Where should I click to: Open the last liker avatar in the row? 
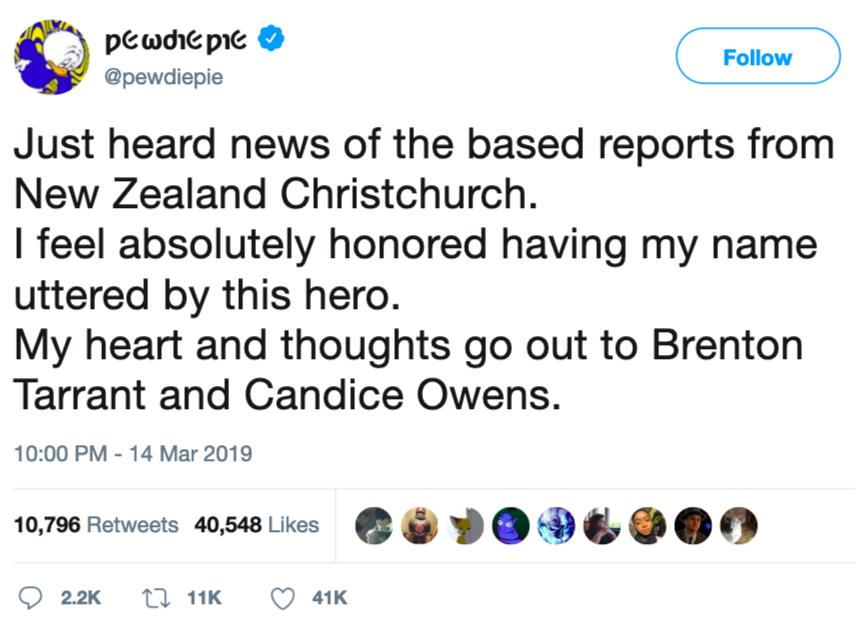[x=738, y=524]
